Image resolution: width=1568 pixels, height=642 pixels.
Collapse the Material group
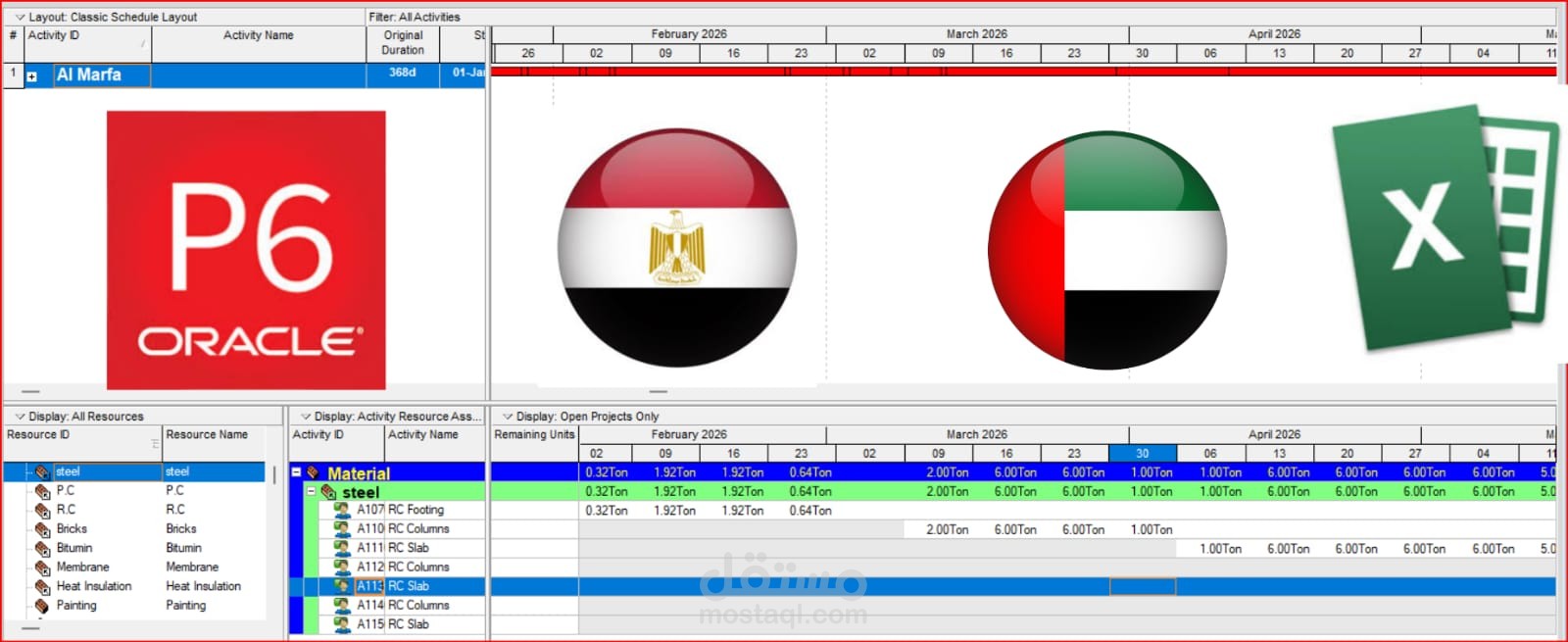[297, 472]
